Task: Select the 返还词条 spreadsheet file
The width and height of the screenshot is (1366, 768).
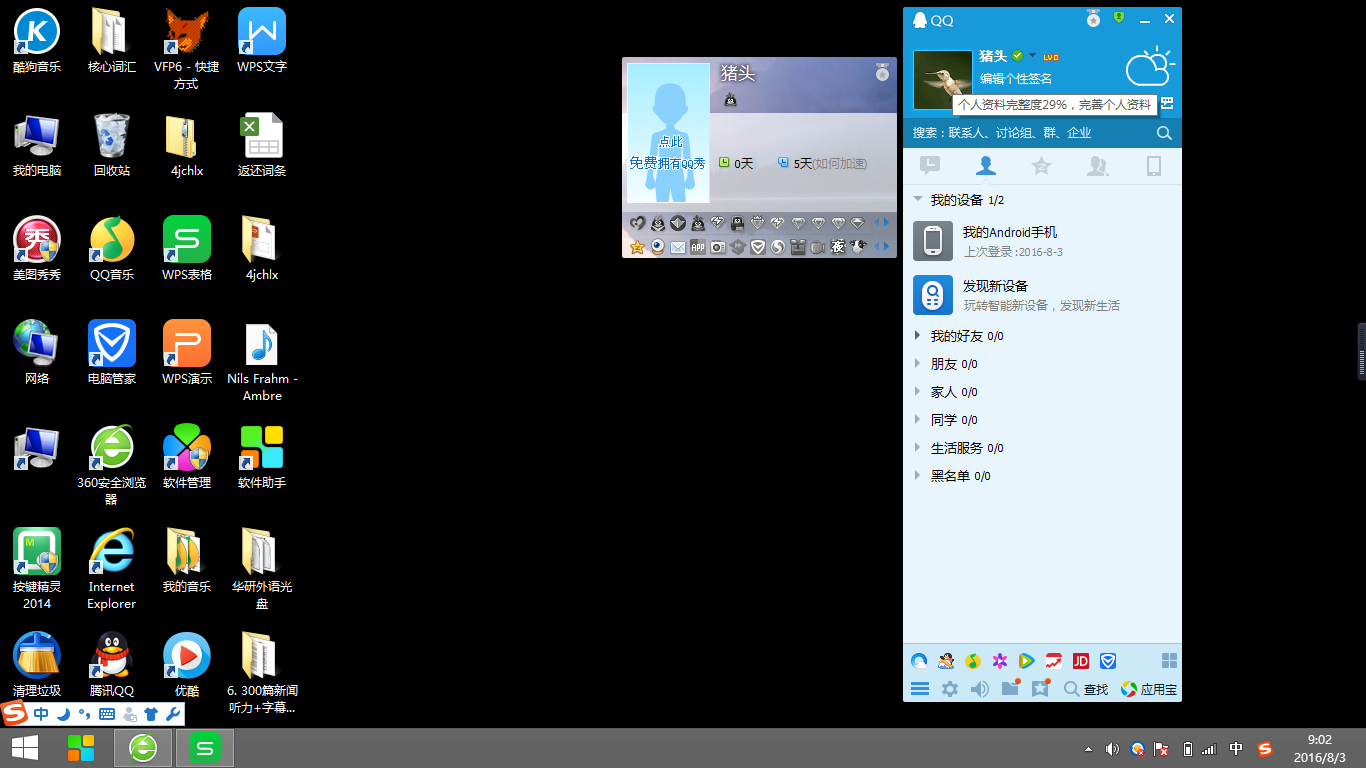Action: [x=262, y=145]
